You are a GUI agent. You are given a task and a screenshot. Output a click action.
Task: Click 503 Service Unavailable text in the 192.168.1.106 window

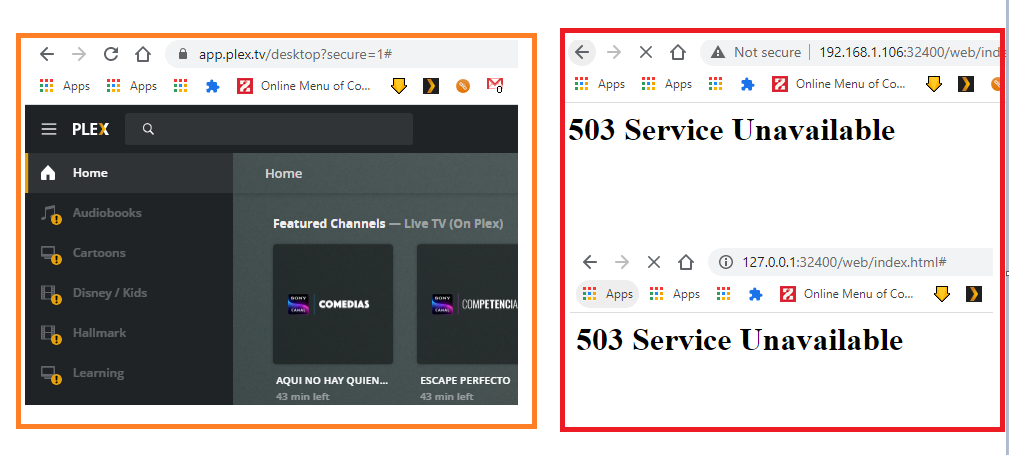(732, 130)
